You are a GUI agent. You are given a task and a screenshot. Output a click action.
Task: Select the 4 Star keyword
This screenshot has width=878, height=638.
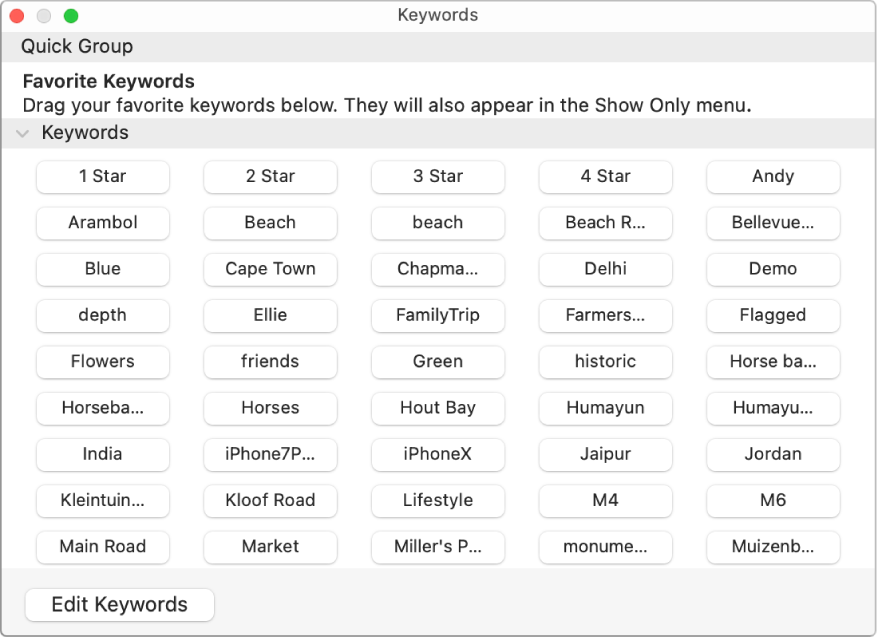point(605,177)
